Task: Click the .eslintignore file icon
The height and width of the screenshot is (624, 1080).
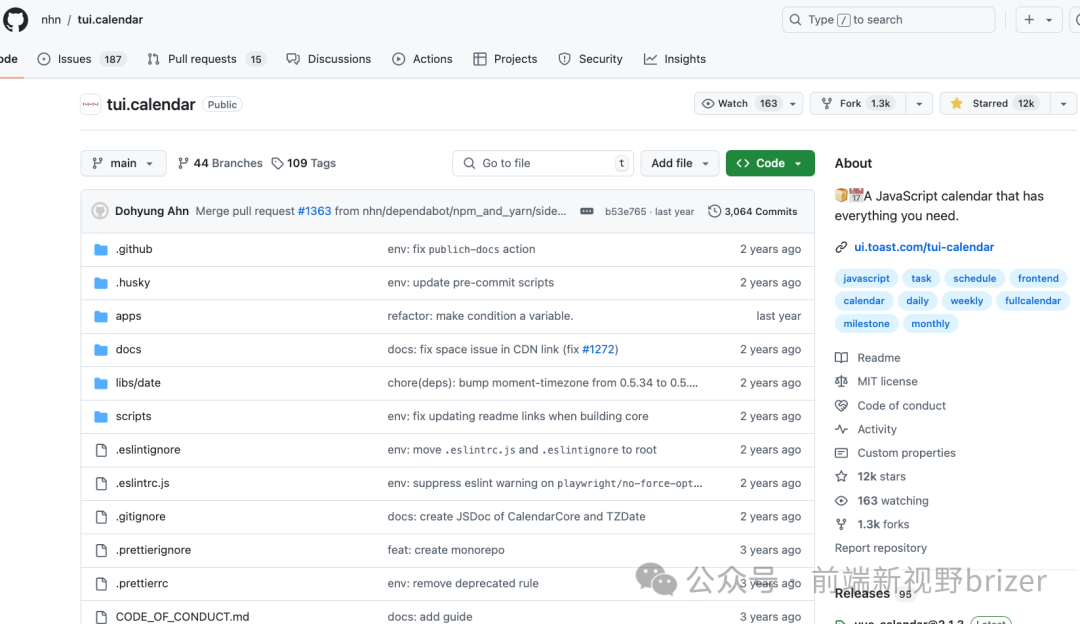Action: click(x=101, y=450)
